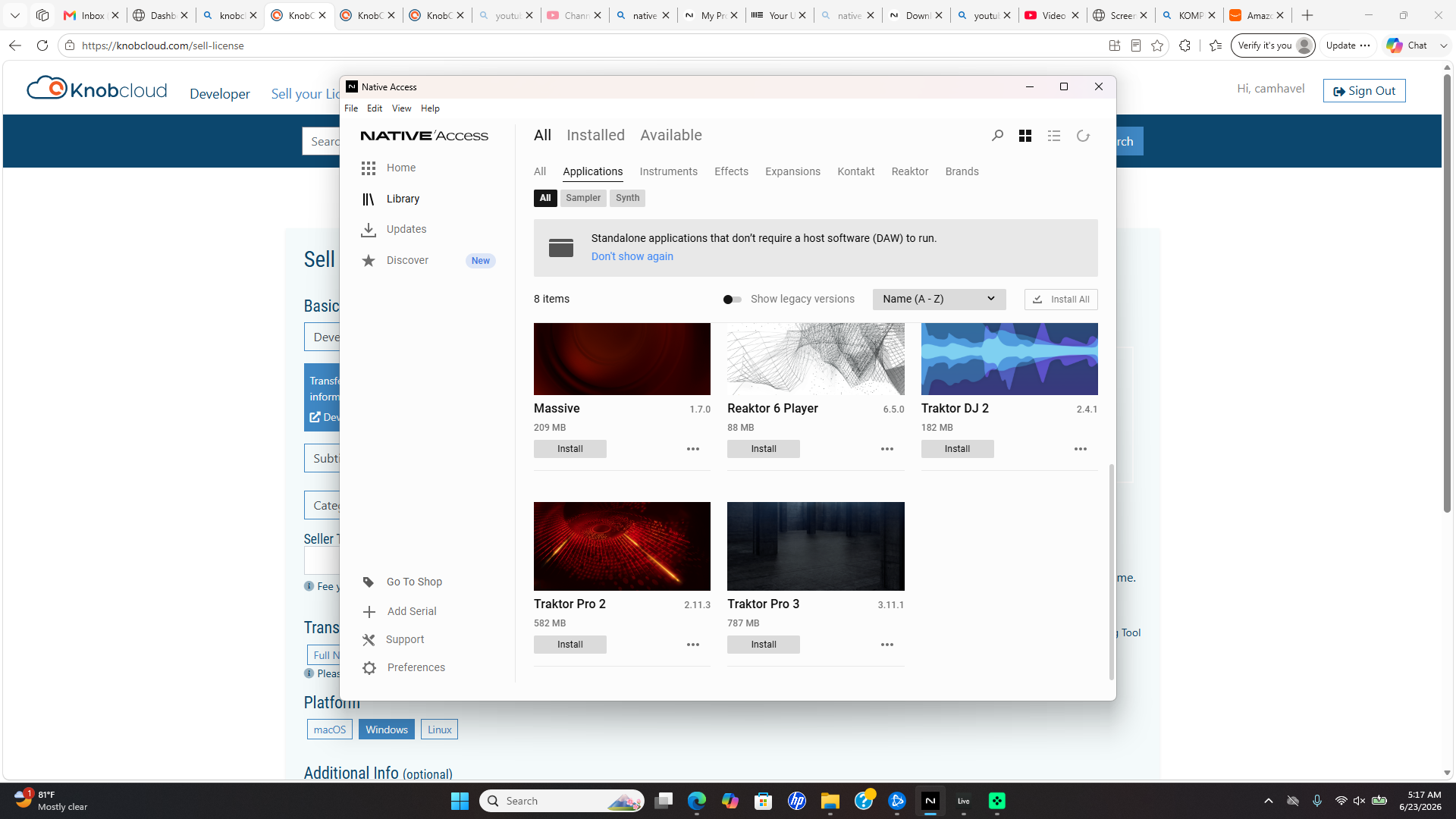The width and height of the screenshot is (1456, 819).
Task: Switch to grid view in Native Access
Action: pos(1025,136)
